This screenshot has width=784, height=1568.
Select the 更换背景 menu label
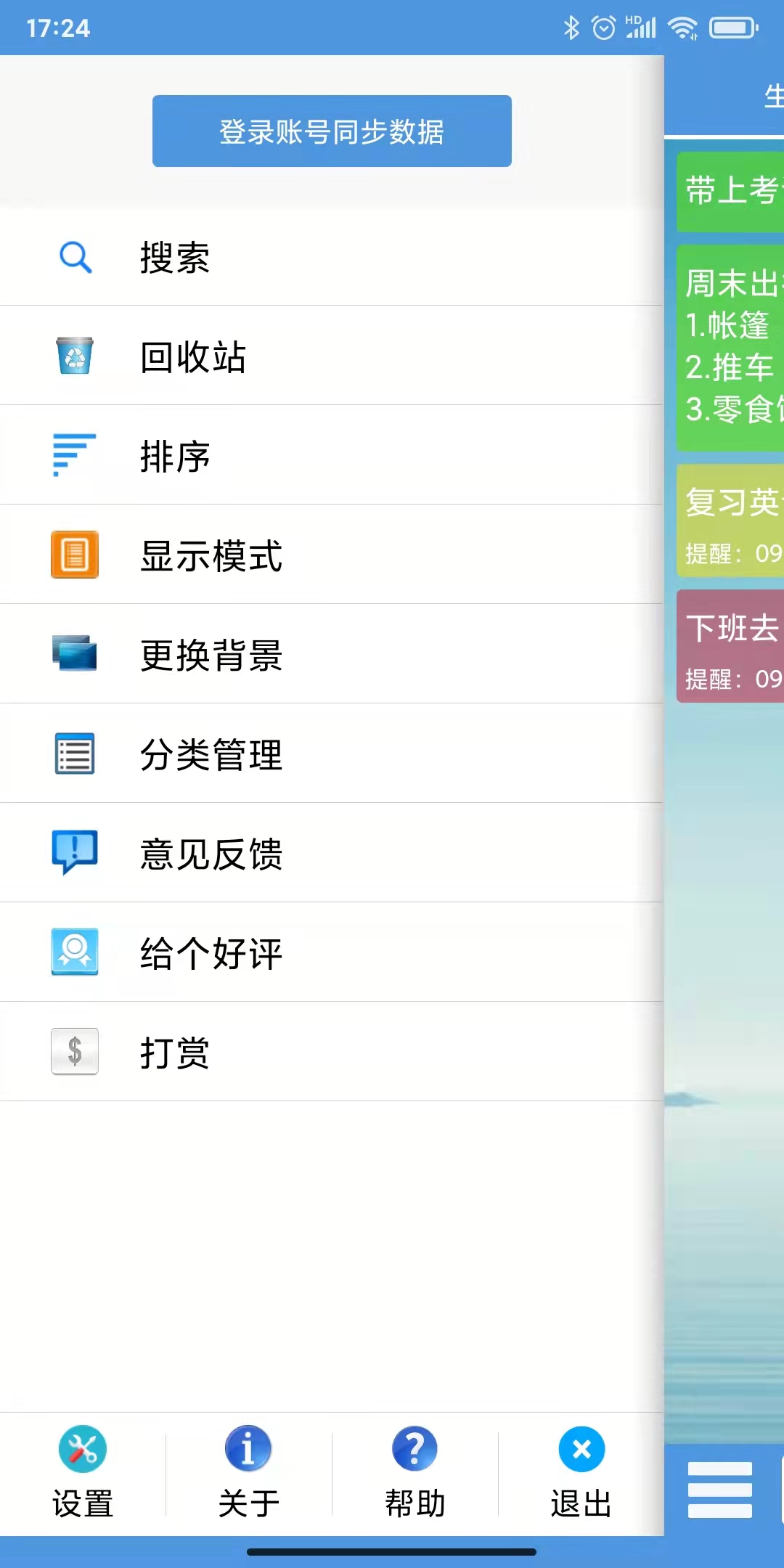[211, 656]
